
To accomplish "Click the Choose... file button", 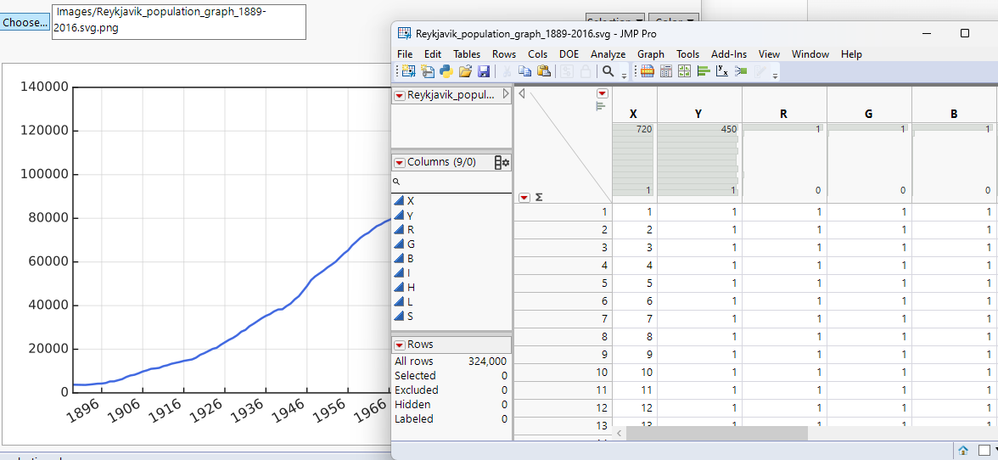I will pos(24,22).
